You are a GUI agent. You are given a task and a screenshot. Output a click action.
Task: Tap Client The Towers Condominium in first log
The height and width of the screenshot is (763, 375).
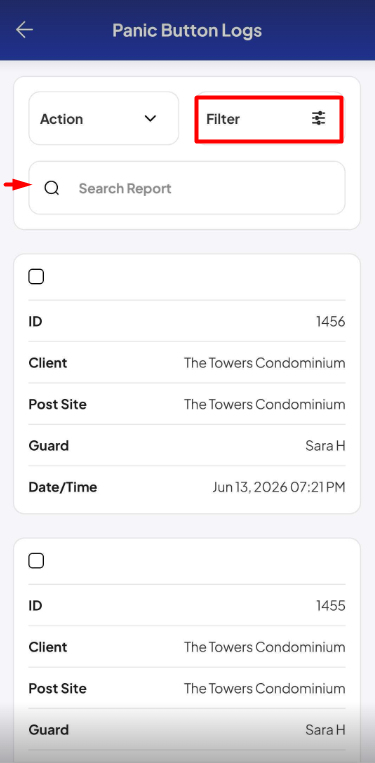coord(265,363)
